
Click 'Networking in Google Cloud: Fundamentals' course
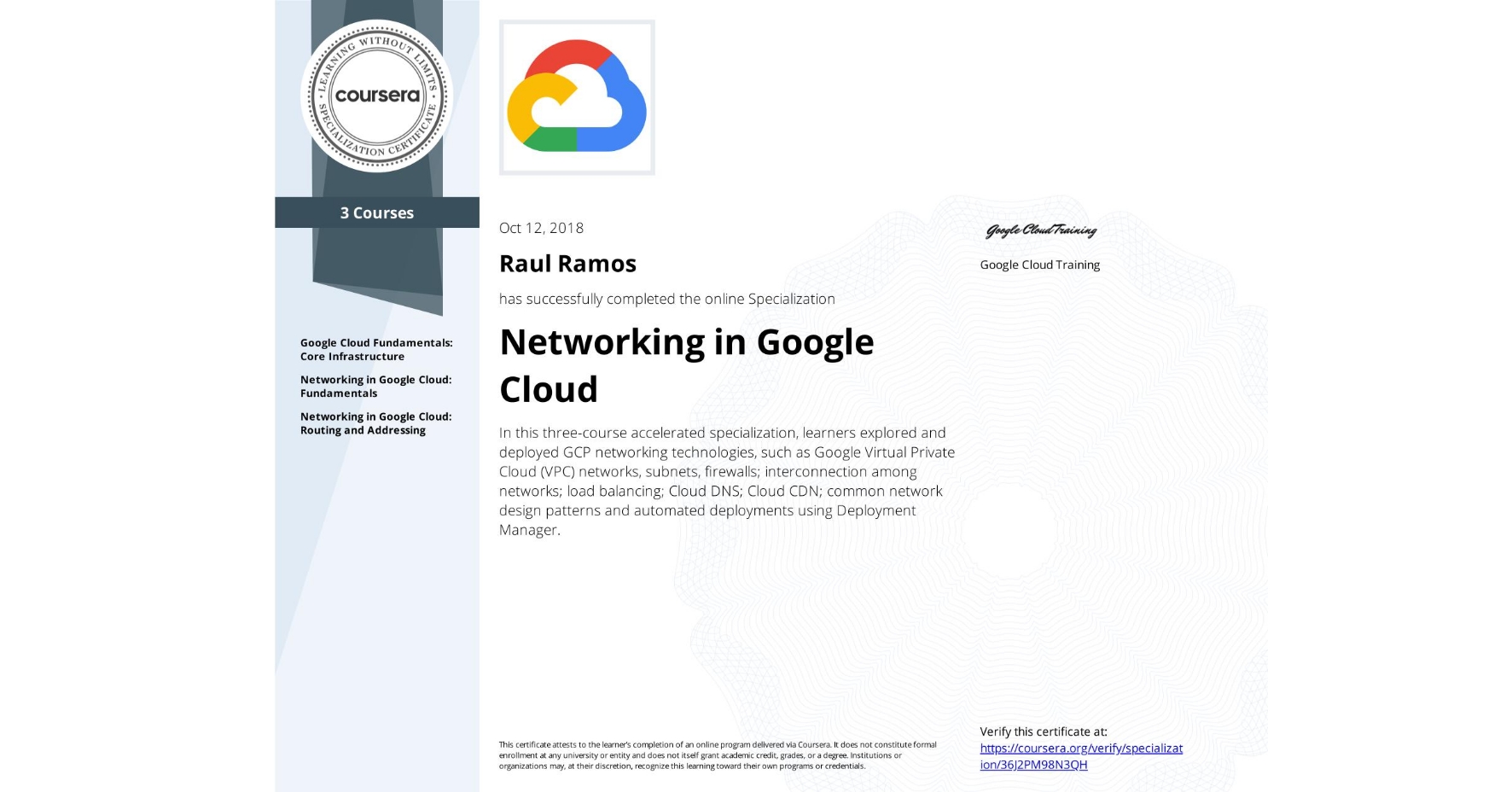click(x=375, y=387)
